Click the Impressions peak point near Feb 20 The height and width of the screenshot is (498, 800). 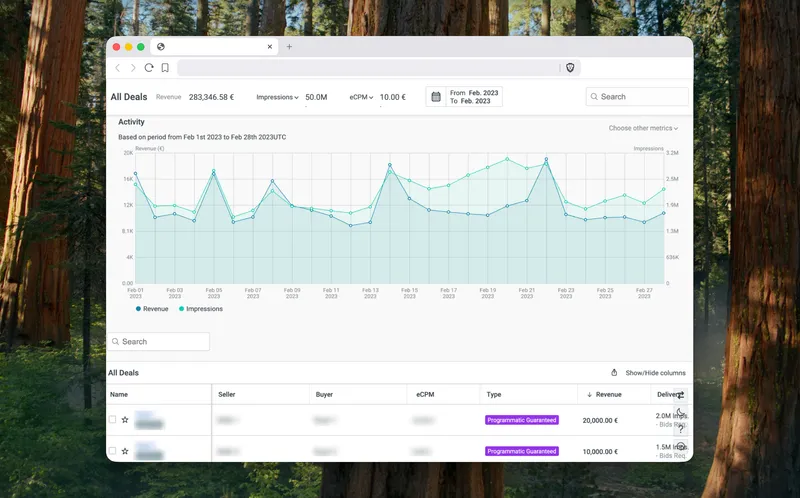coord(507,159)
